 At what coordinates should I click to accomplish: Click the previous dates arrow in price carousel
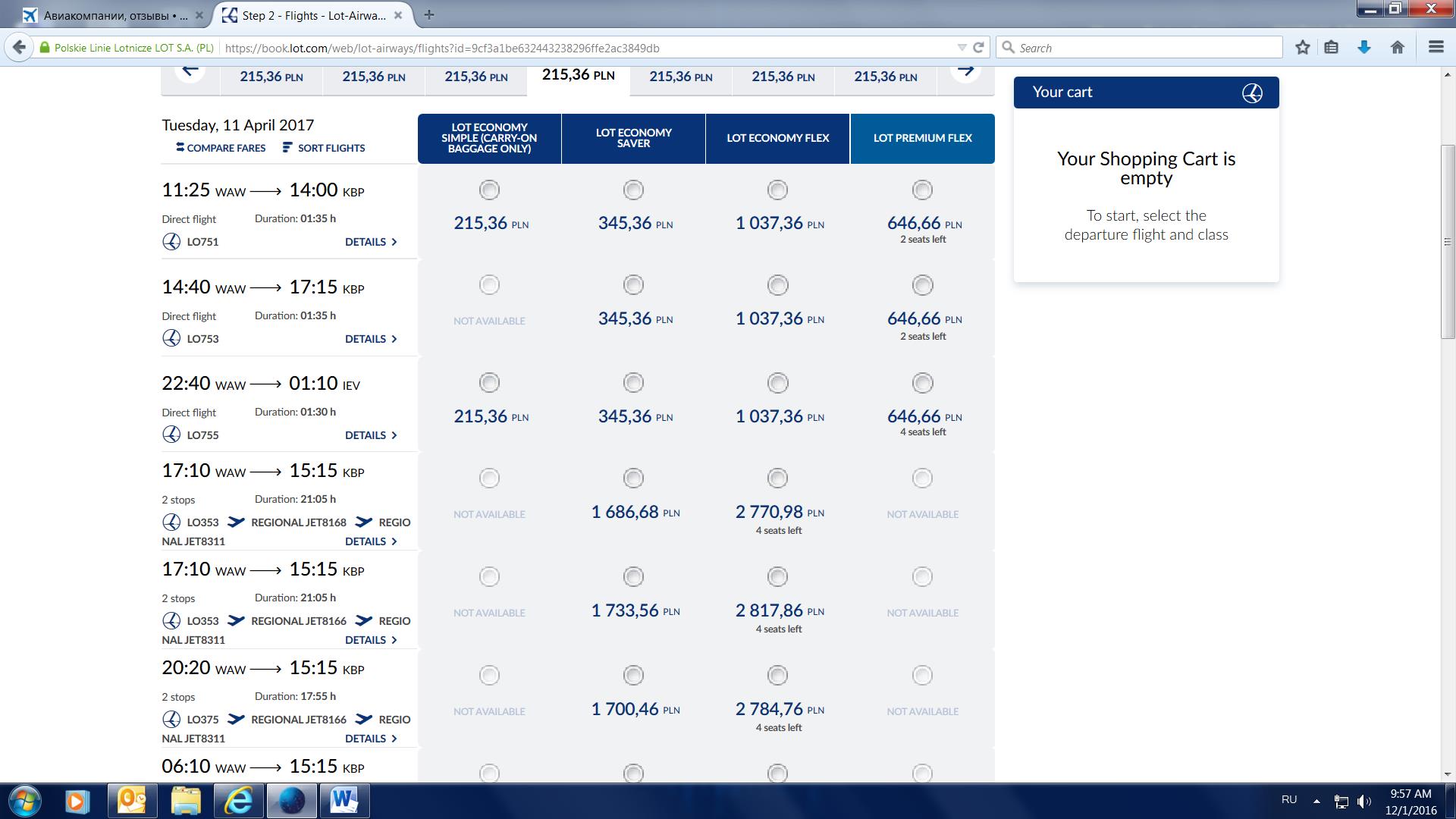point(190,71)
